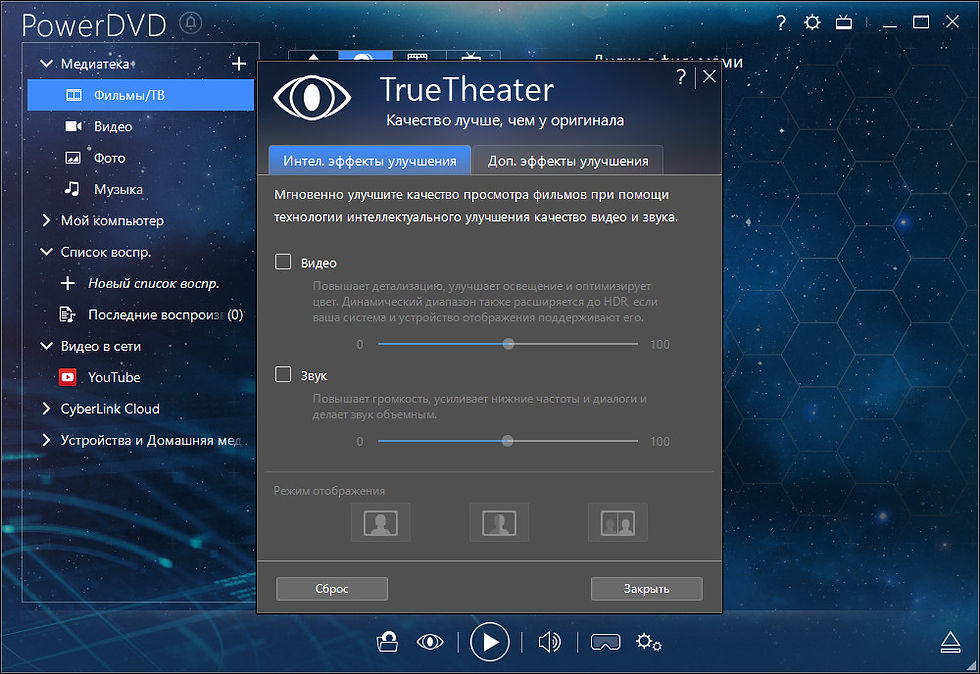Adjust the Звук enhancement level slider

coord(508,441)
